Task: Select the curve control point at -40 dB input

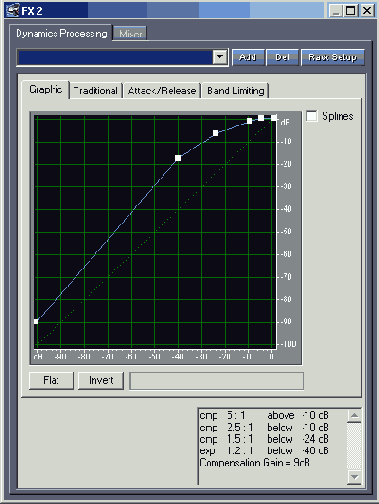Action: pyautogui.click(x=178, y=158)
